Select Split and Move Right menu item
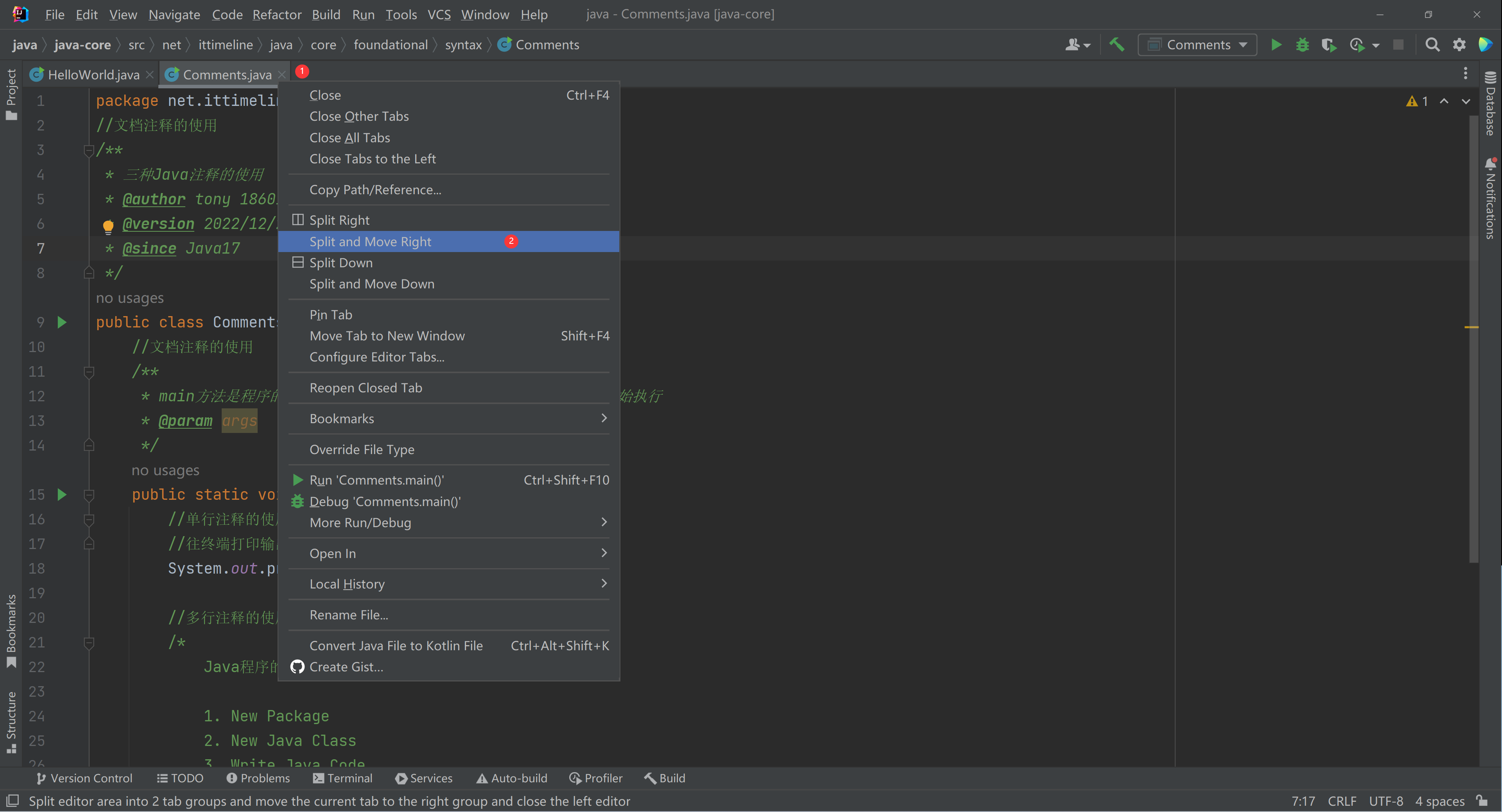 [448, 241]
